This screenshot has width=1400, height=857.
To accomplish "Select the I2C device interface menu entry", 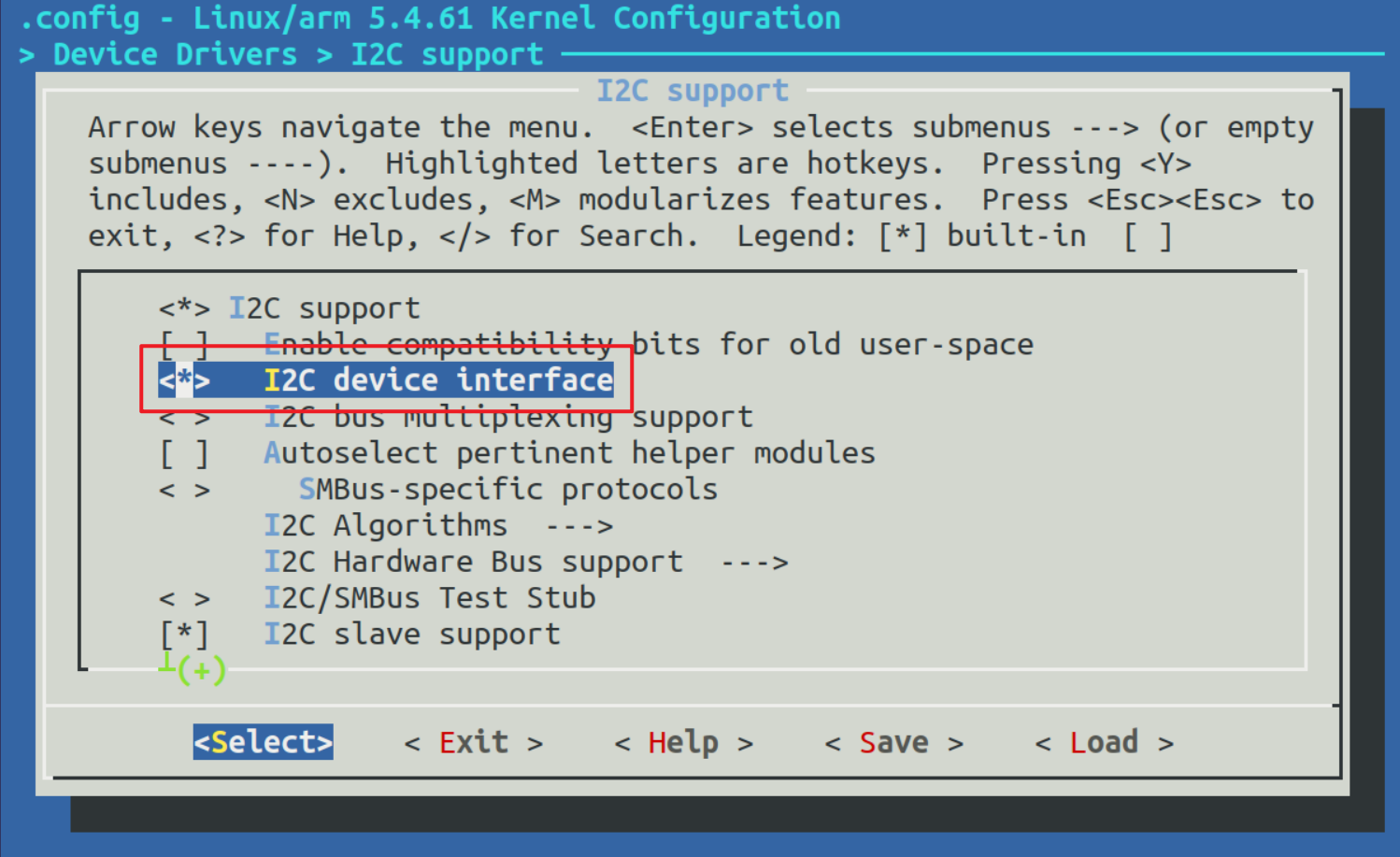I will click(438, 380).
